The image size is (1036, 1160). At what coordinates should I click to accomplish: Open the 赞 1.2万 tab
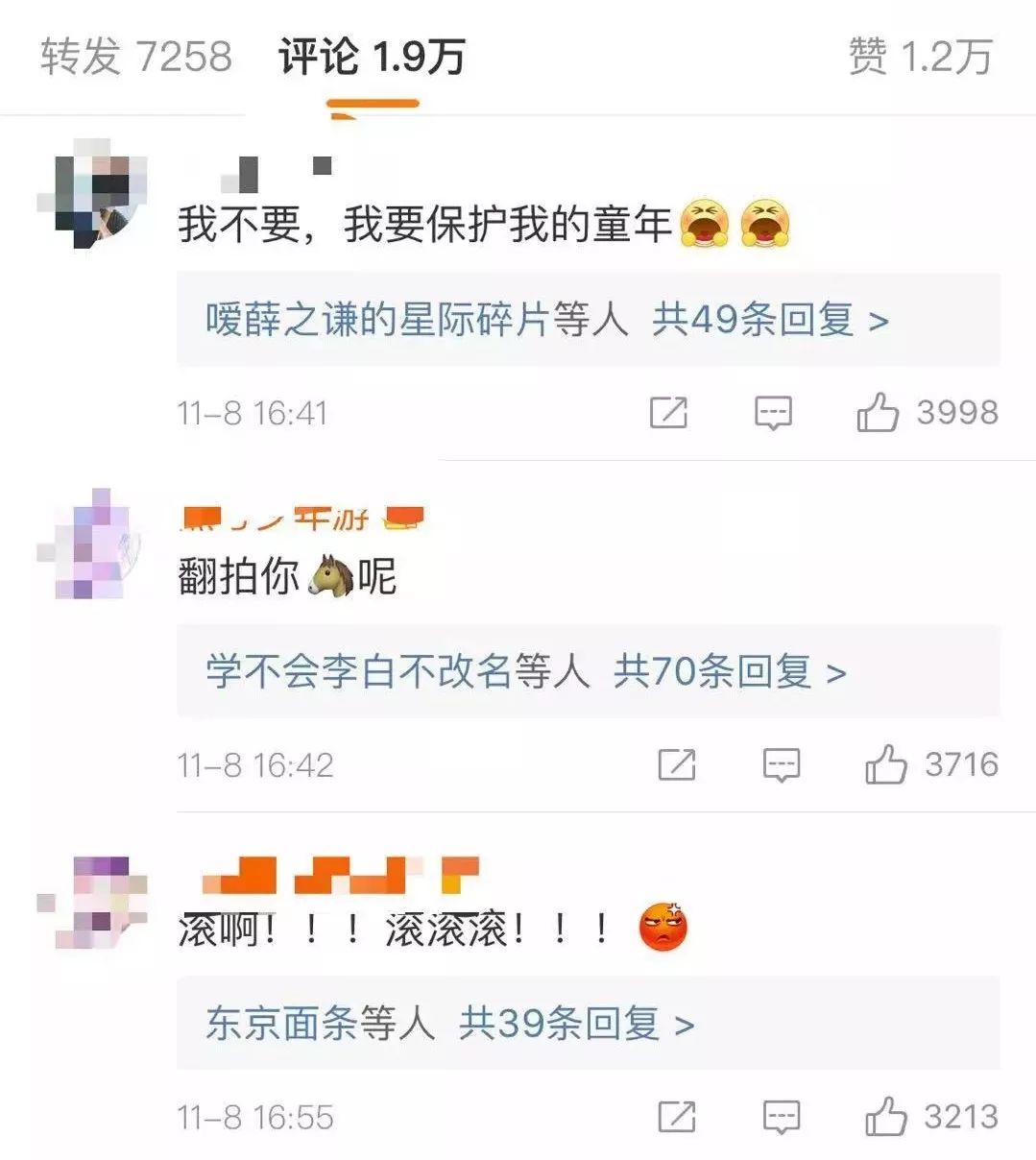coord(920,57)
